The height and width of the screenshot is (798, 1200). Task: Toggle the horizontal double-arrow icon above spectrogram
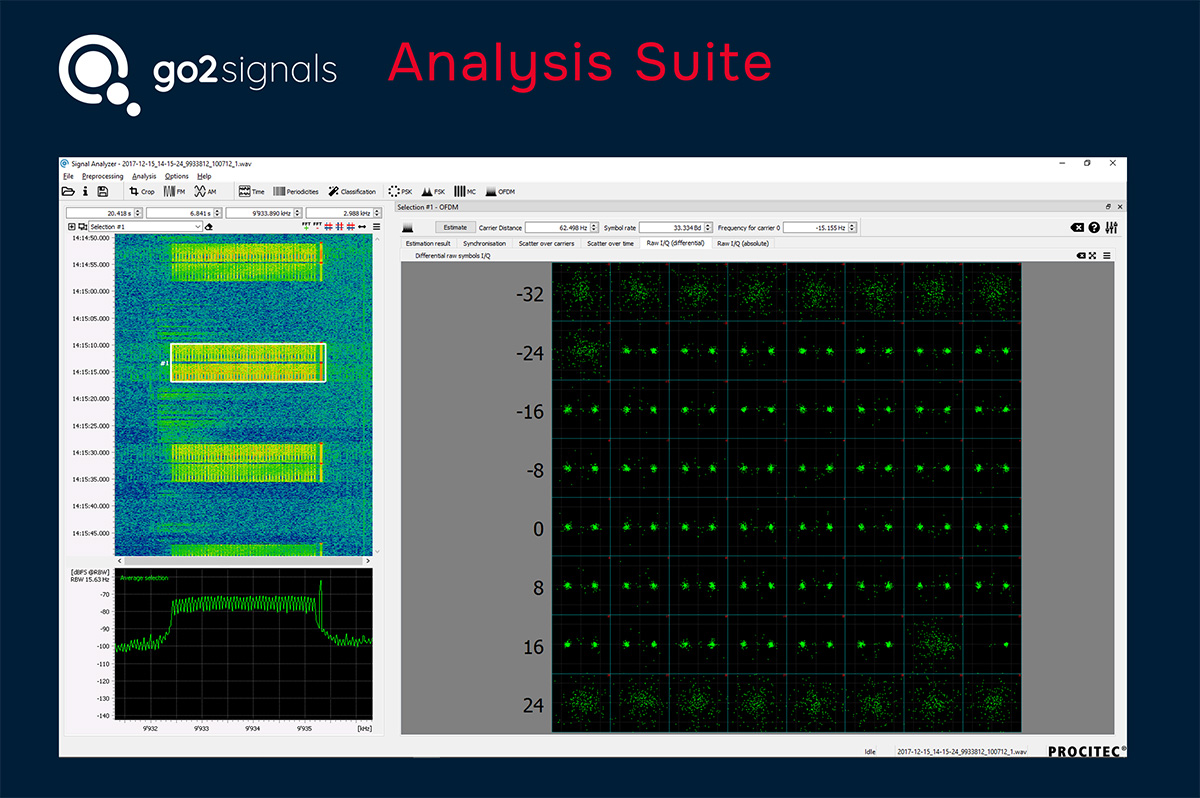pyautogui.click(x=361, y=227)
